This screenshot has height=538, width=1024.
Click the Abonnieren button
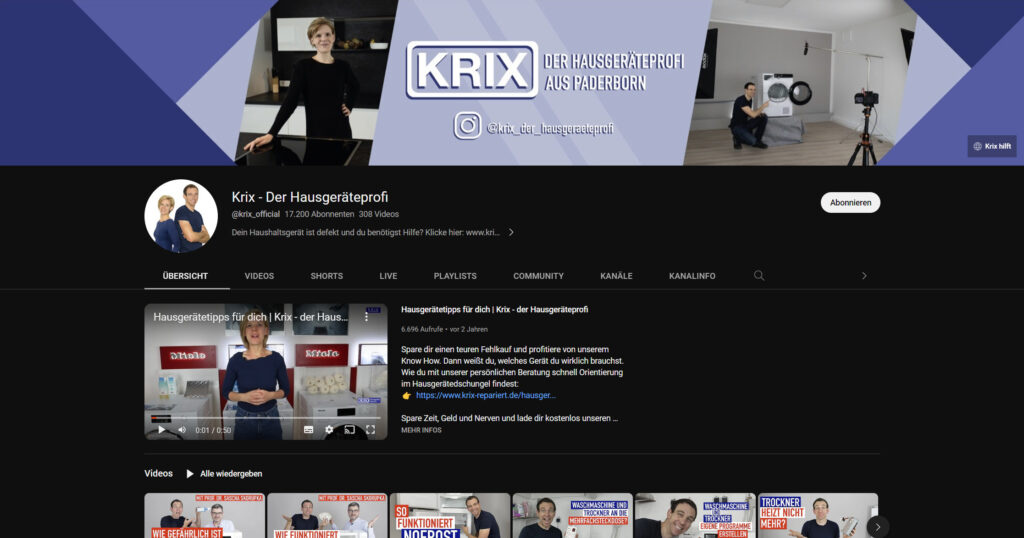pos(850,202)
